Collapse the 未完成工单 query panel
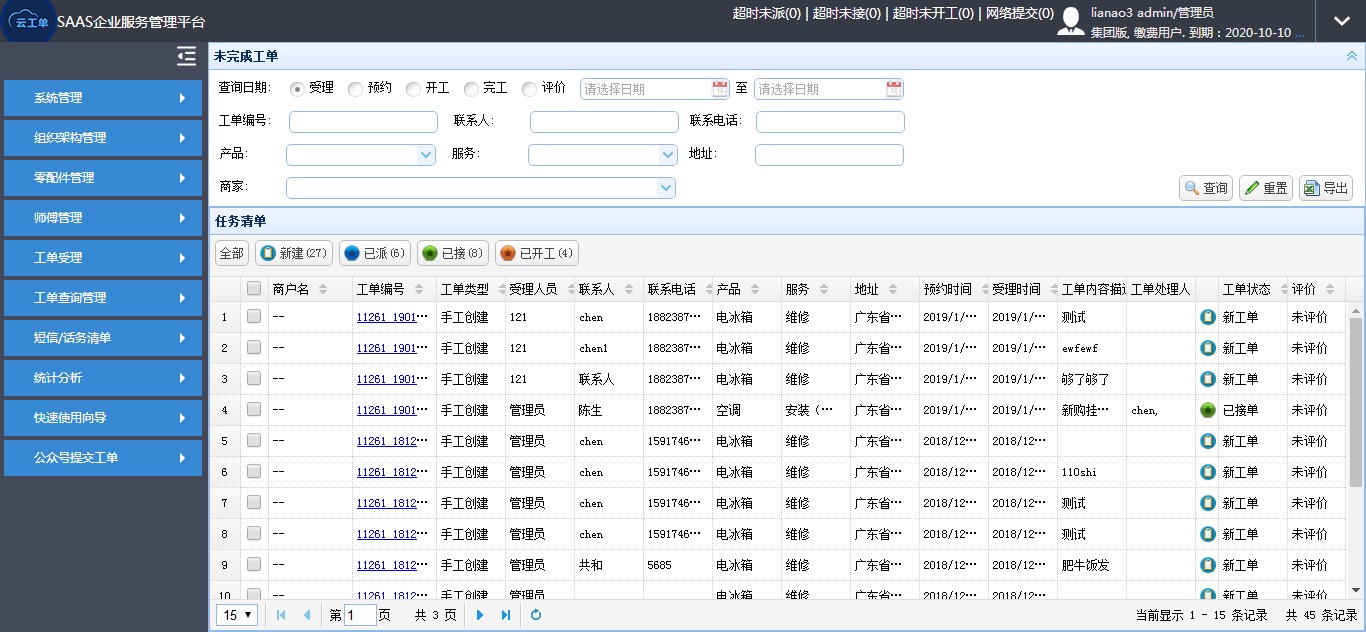The image size is (1366, 632). (1352, 56)
